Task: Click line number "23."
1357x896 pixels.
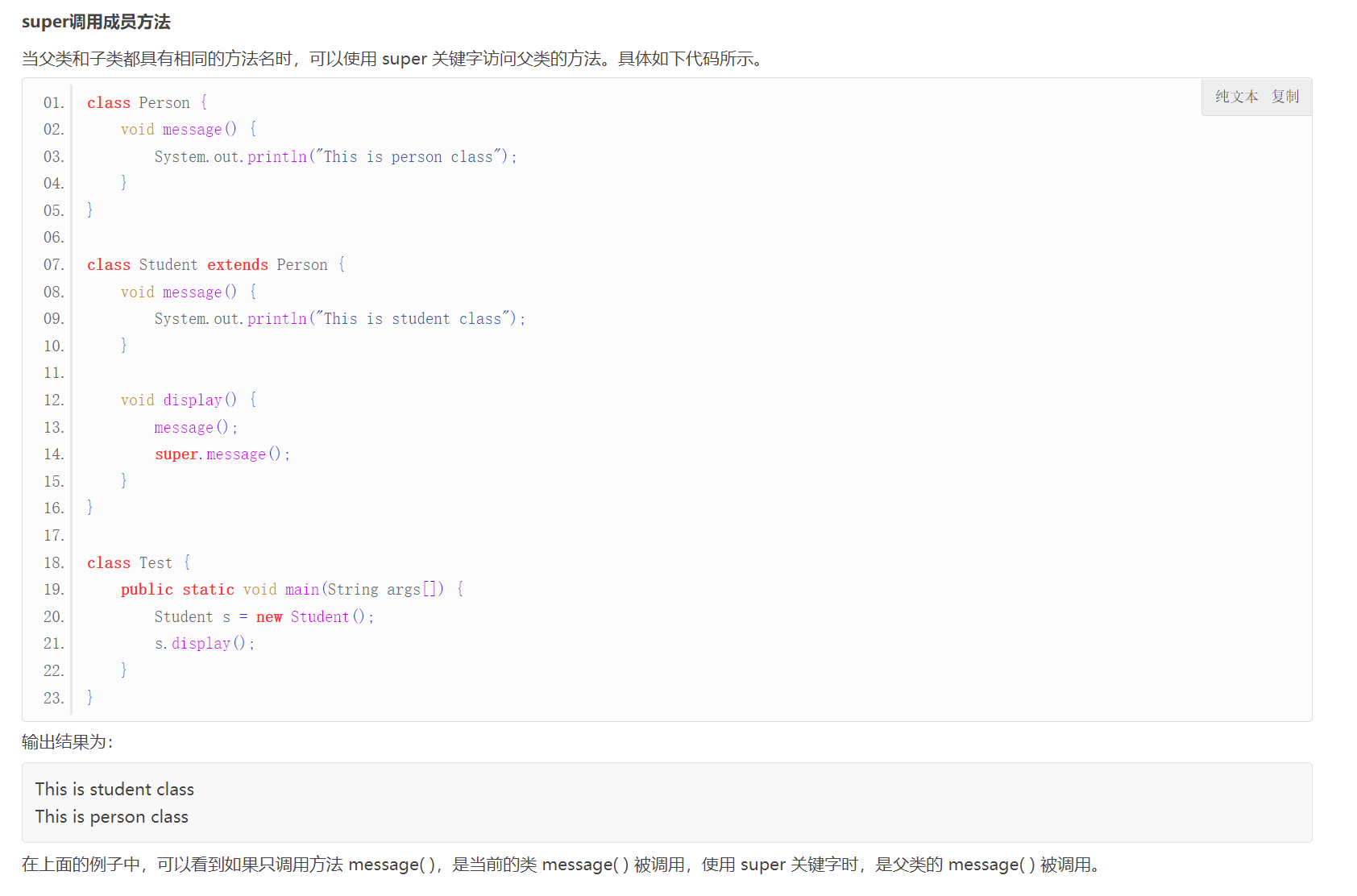Action: pyautogui.click(x=54, y=698)
